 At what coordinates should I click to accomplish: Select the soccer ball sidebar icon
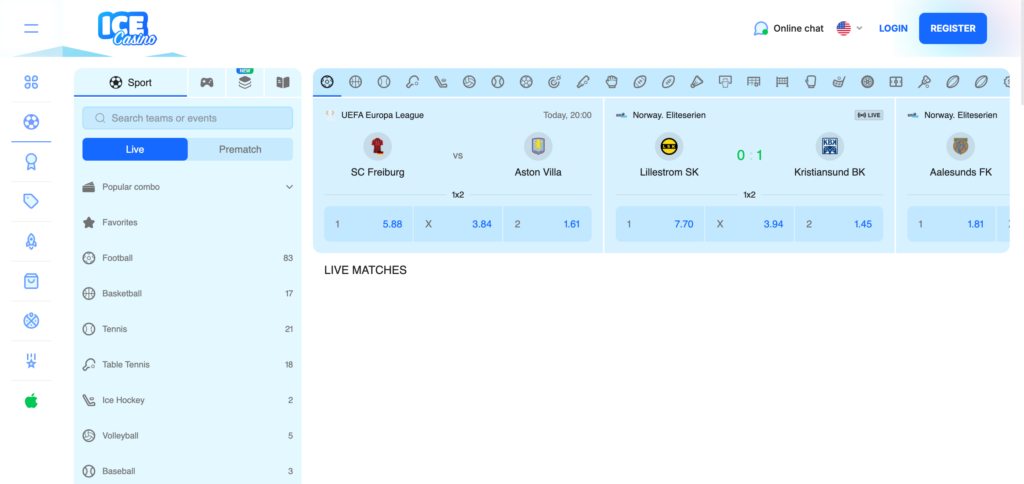point(31,121)
